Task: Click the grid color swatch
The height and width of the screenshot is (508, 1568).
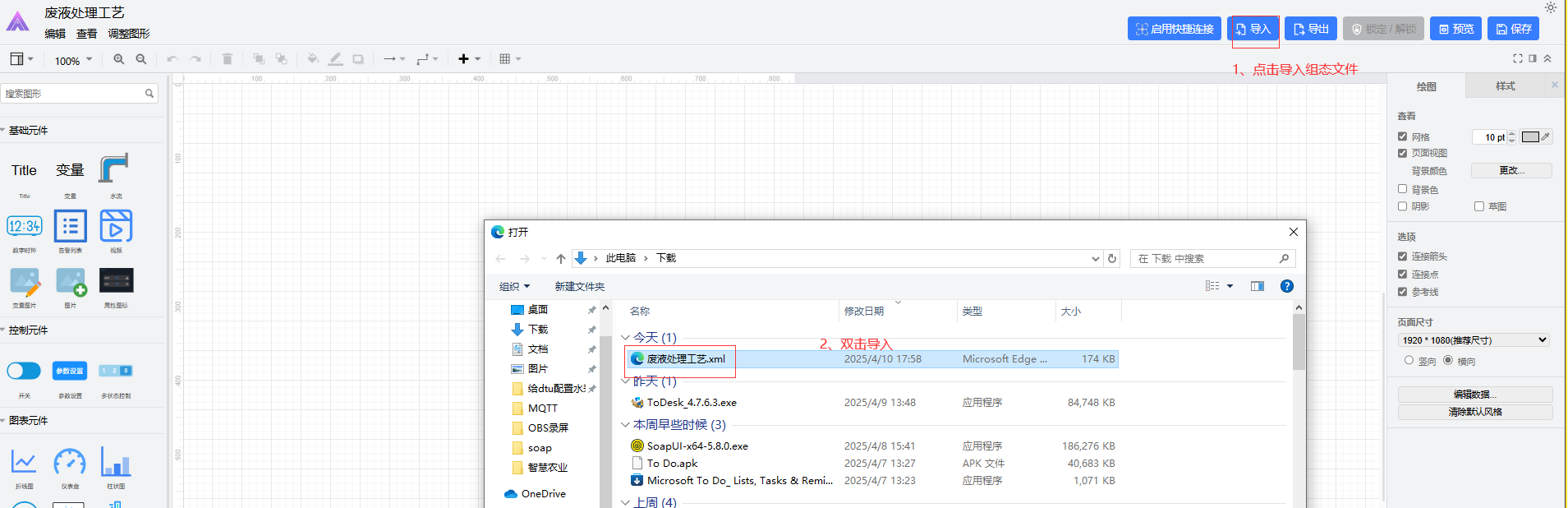Action: (1530, 137)
